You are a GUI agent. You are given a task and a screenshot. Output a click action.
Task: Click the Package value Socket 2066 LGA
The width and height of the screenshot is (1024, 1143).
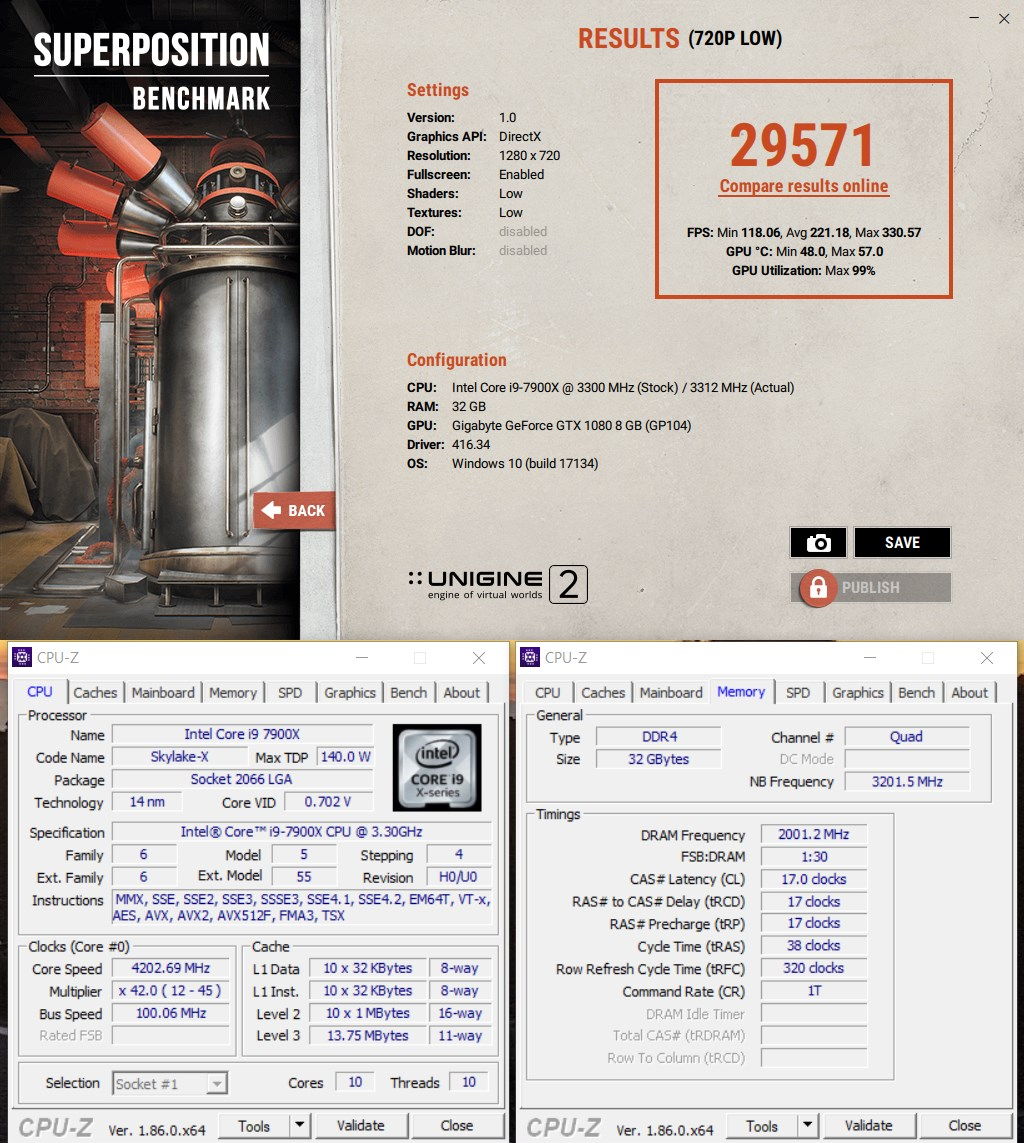pyautogui.click(x=242, y=780)
